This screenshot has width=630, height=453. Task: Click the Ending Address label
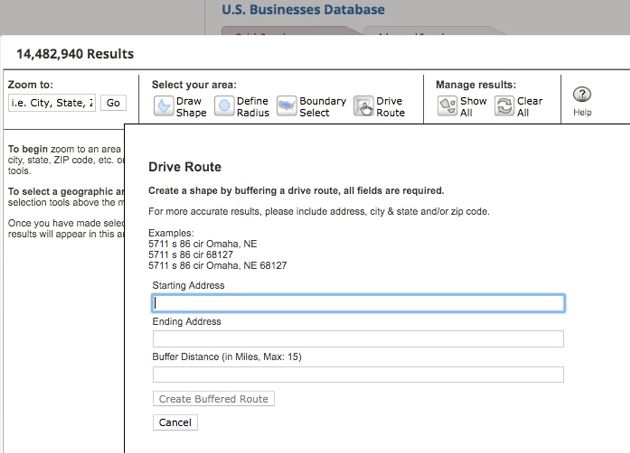coord(187,322)
